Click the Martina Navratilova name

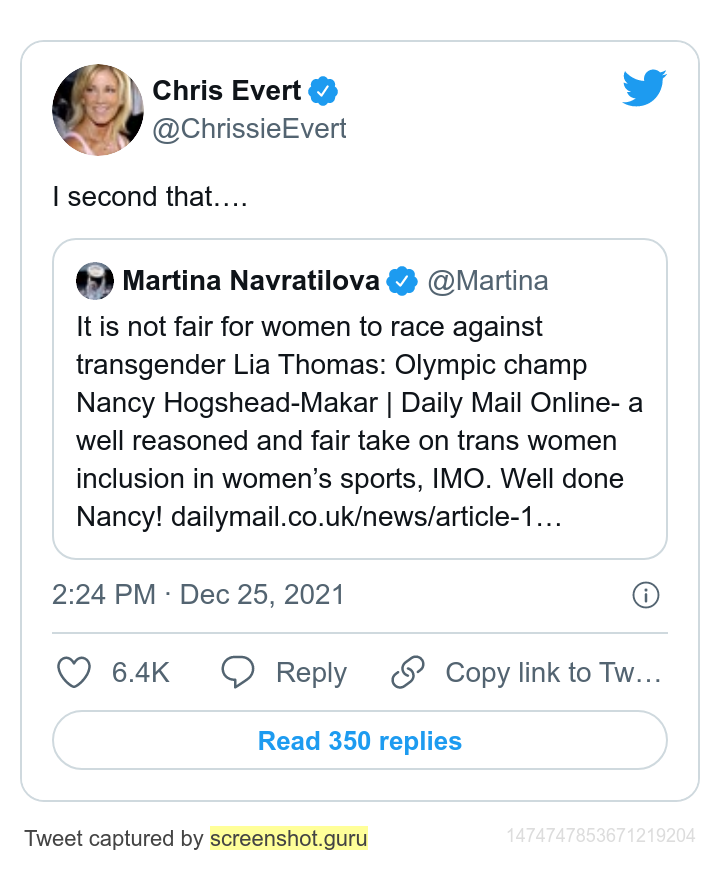251,281
